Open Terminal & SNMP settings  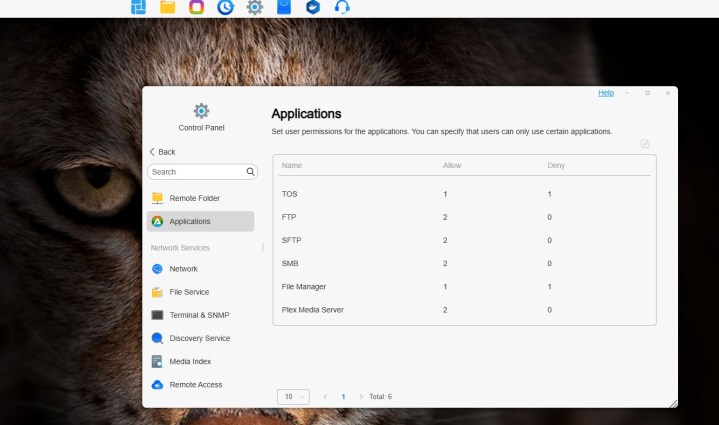pos(199,315)
